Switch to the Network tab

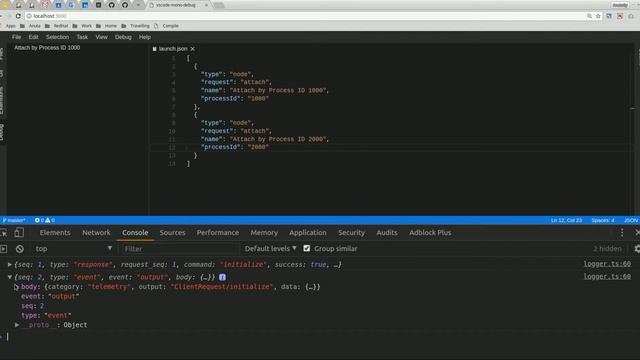pyautogui.click(x=96, y=233)
